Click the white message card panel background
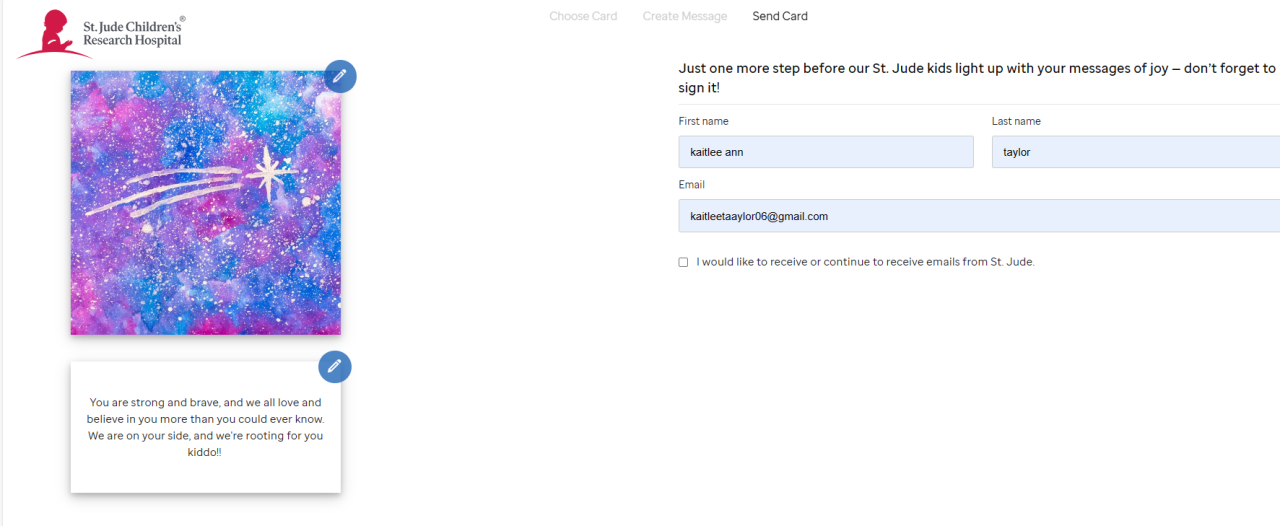This screenshot has width=1280, height=526. coord(205,477)
